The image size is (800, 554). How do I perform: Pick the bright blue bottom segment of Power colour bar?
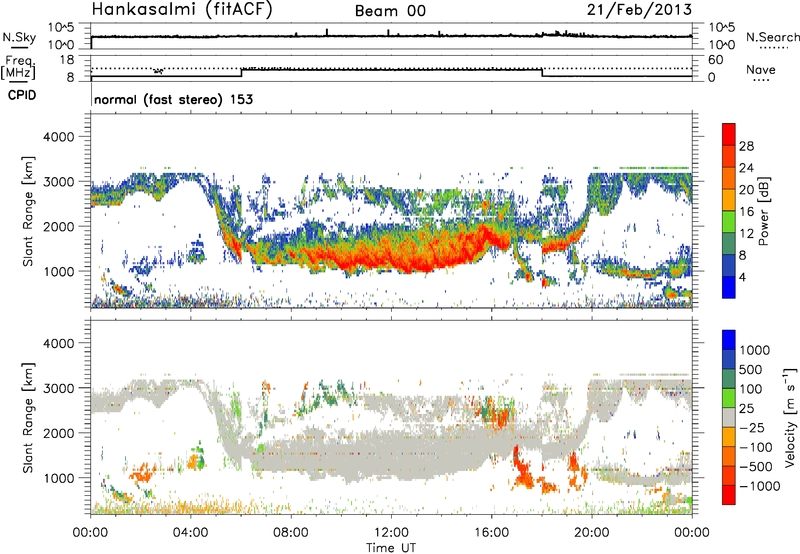[729, 287]
